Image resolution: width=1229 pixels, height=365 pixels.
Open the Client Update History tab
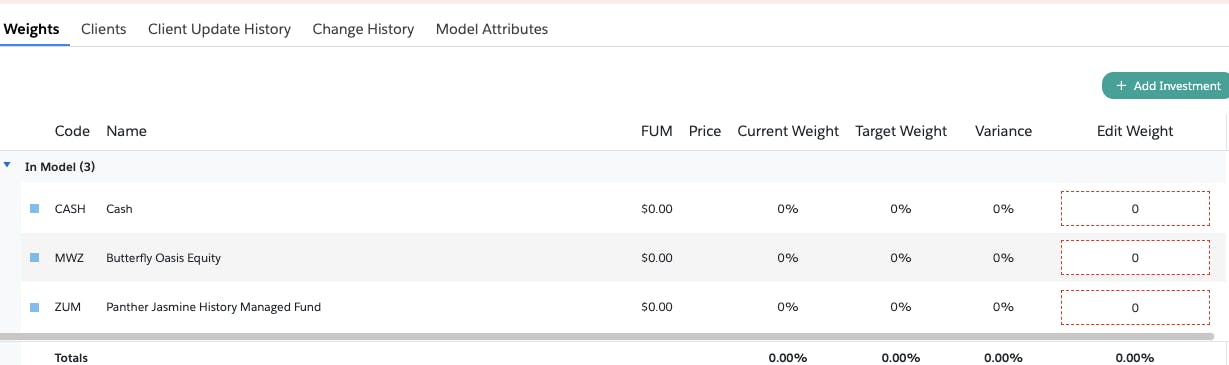point(219,29)
